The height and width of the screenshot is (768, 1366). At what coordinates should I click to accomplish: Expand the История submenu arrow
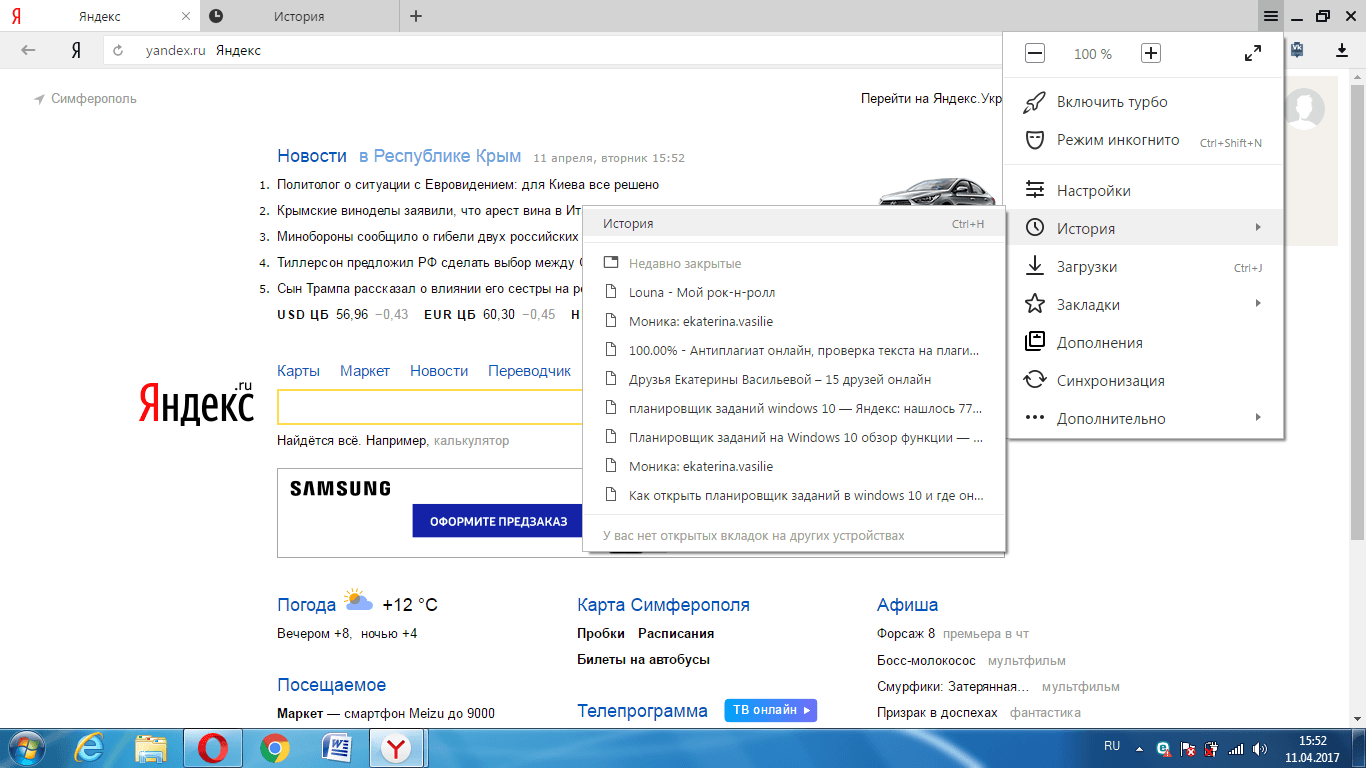(1258, 228)
